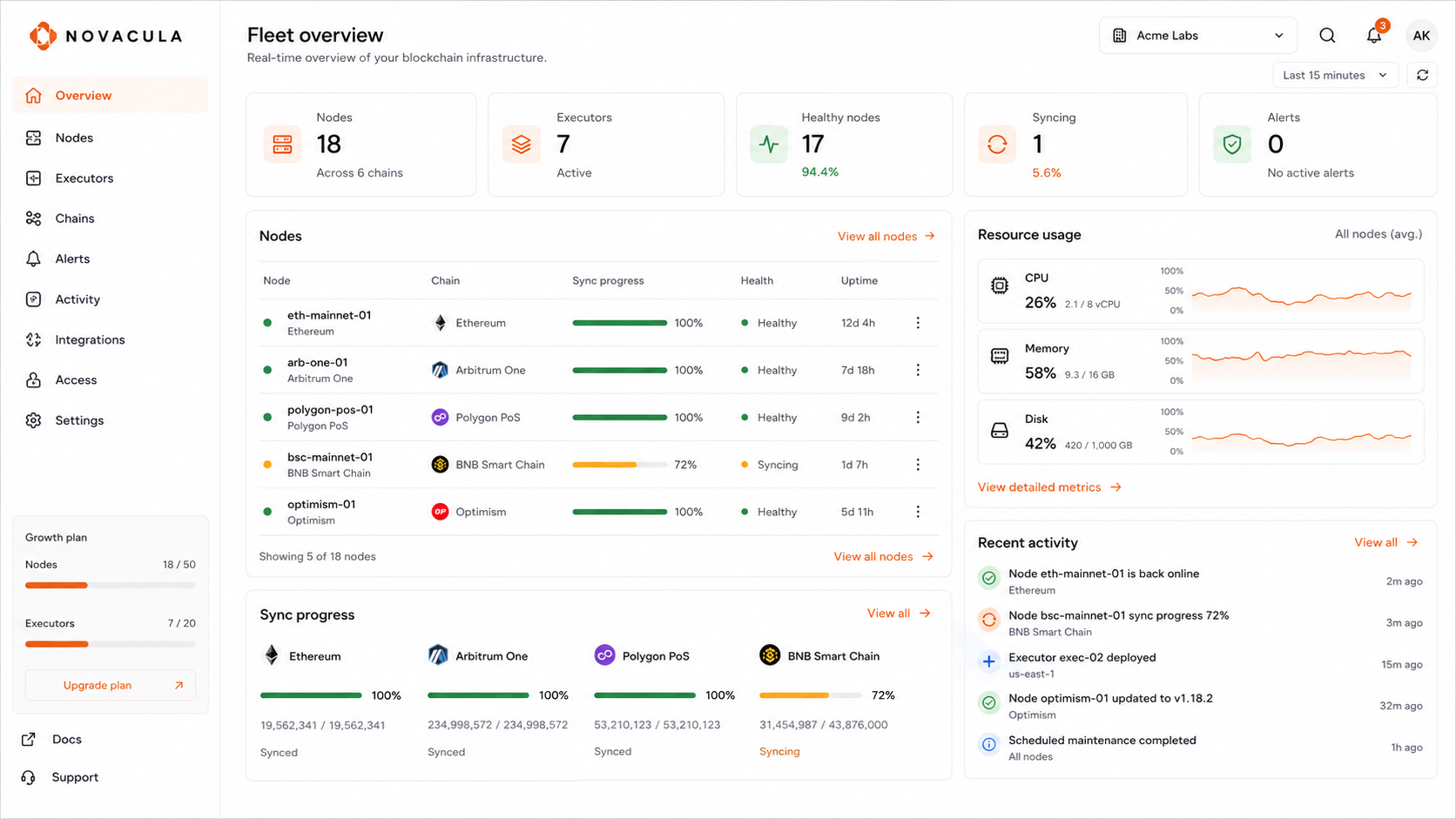The image size is (1456, 819).
Task: Click the refresh data icon
Action: (x=1422, y=76)
